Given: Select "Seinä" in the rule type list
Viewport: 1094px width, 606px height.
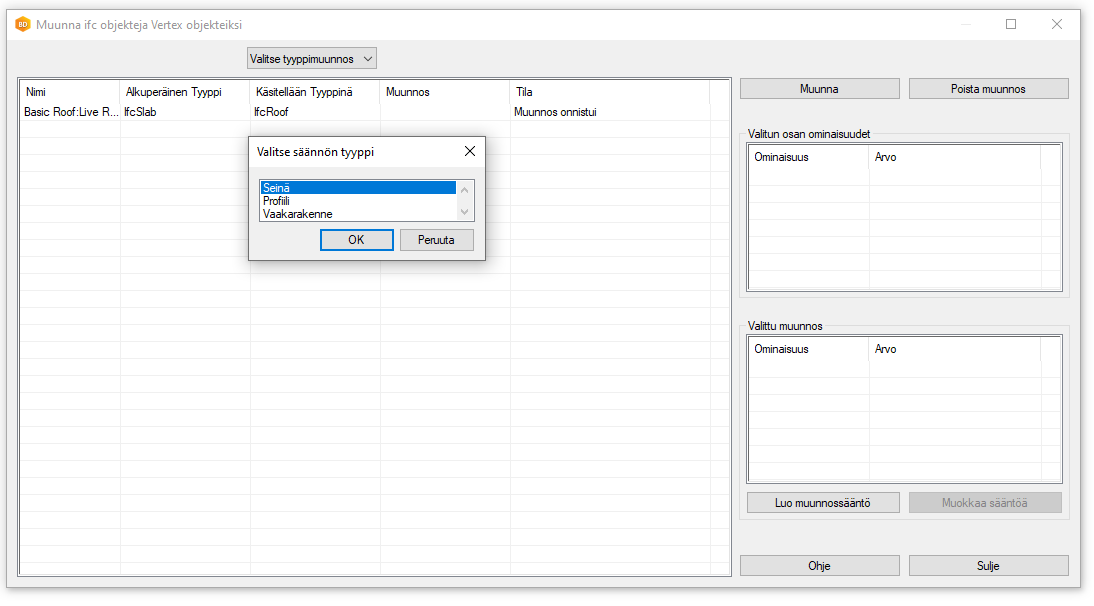Looking at the screenshot, I should 357,187.
